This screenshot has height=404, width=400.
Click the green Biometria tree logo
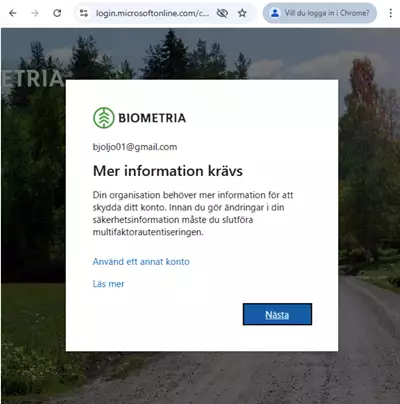point(104,118)
